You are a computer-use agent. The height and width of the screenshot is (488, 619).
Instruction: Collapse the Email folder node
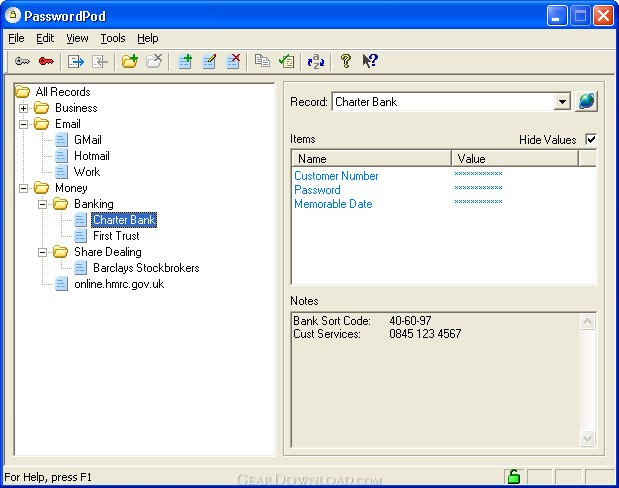point(23,124)
